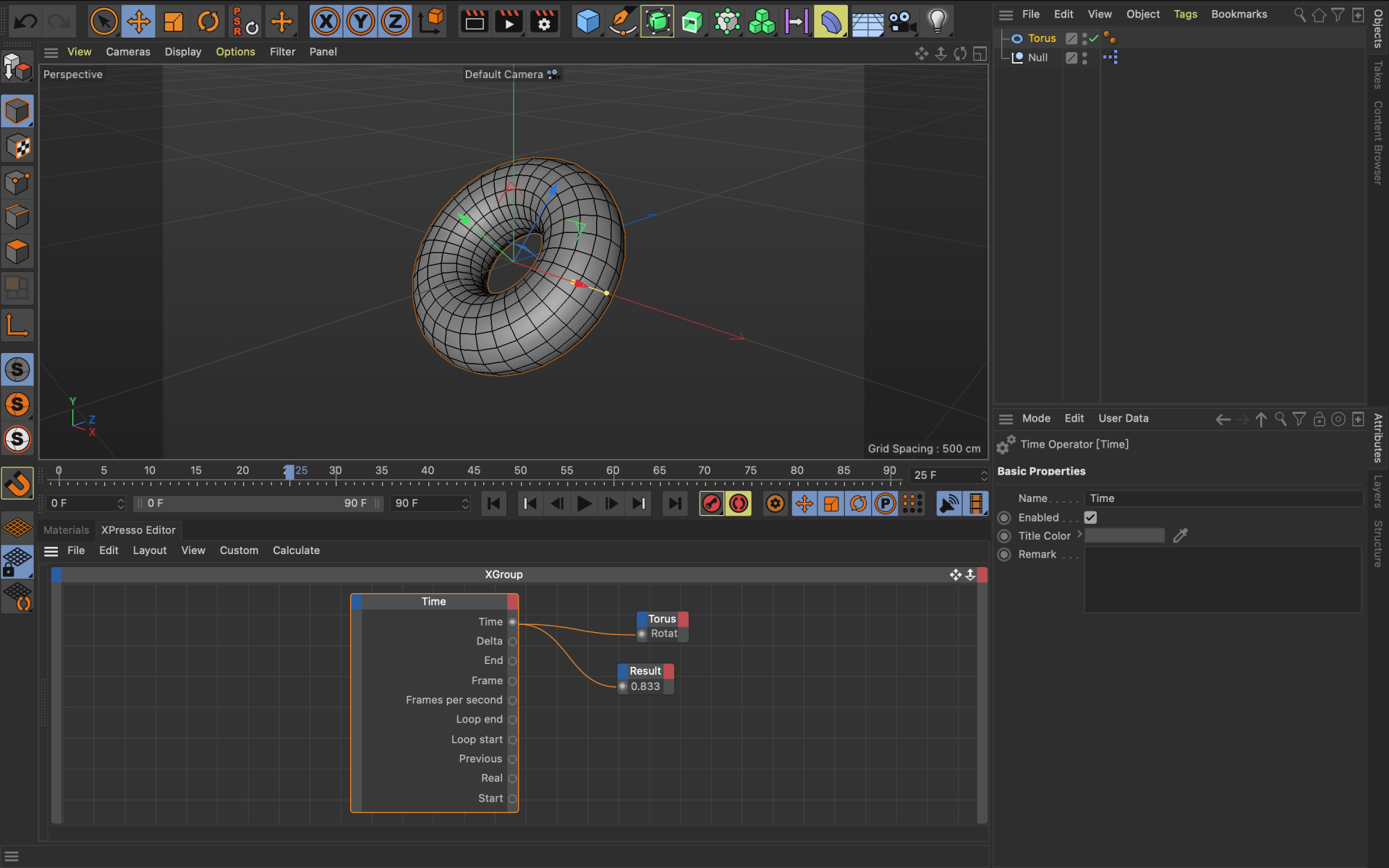
Task: Toggle X axis lock
Action: 326,22
